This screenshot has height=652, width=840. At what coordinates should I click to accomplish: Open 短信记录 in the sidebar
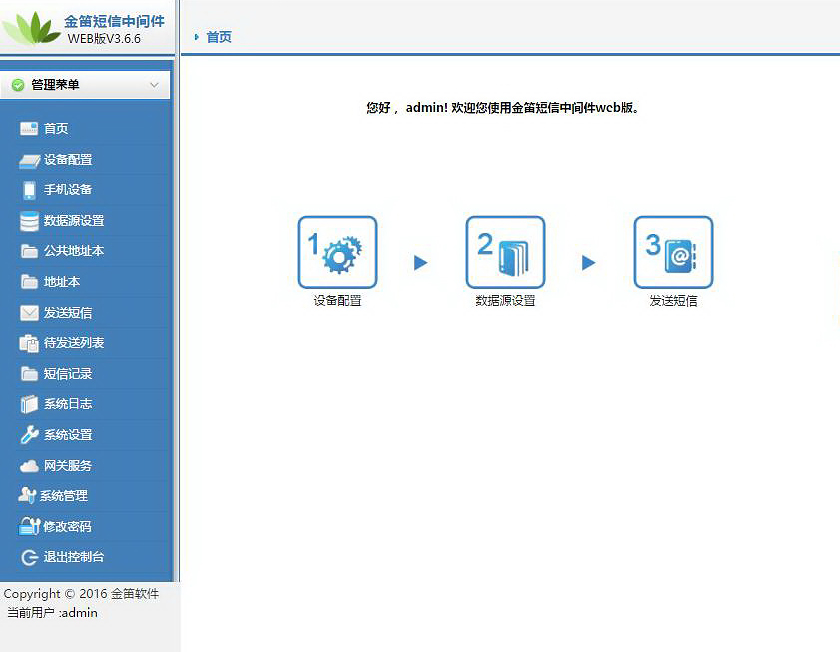(x=67, y=374)
